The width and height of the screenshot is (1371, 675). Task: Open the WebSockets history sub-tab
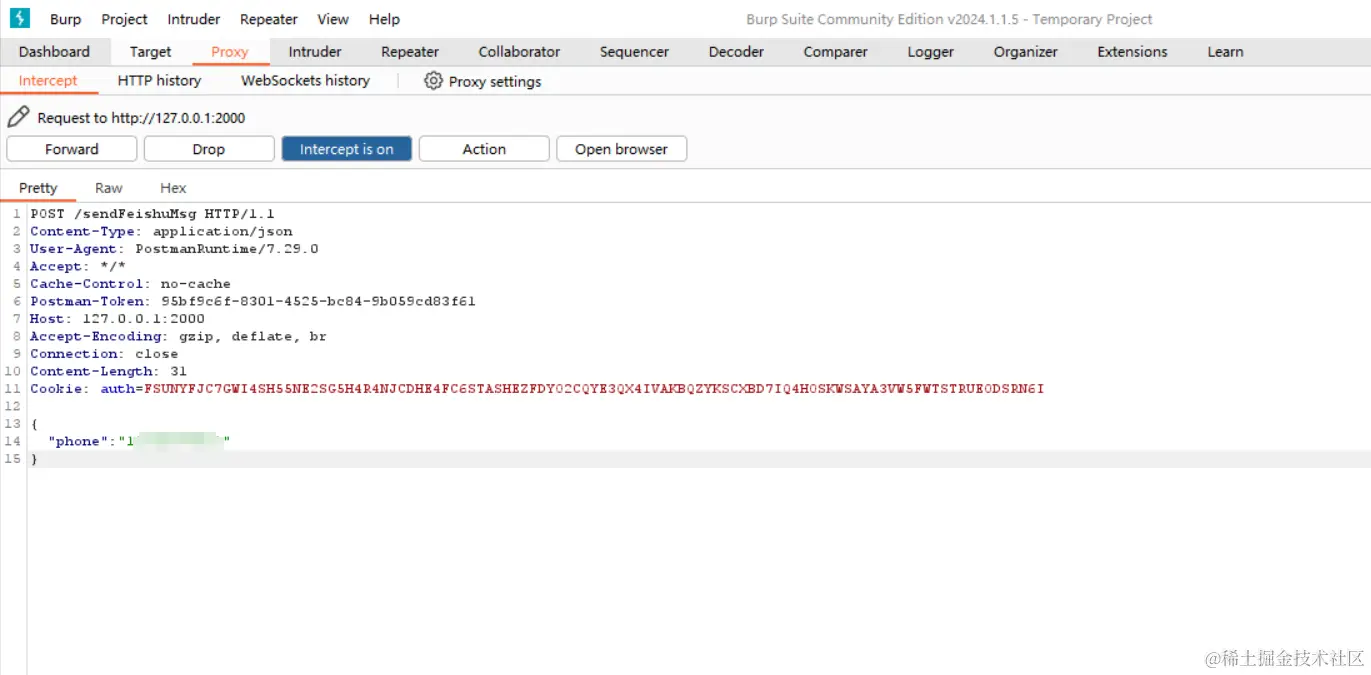[x=305, y=81]
